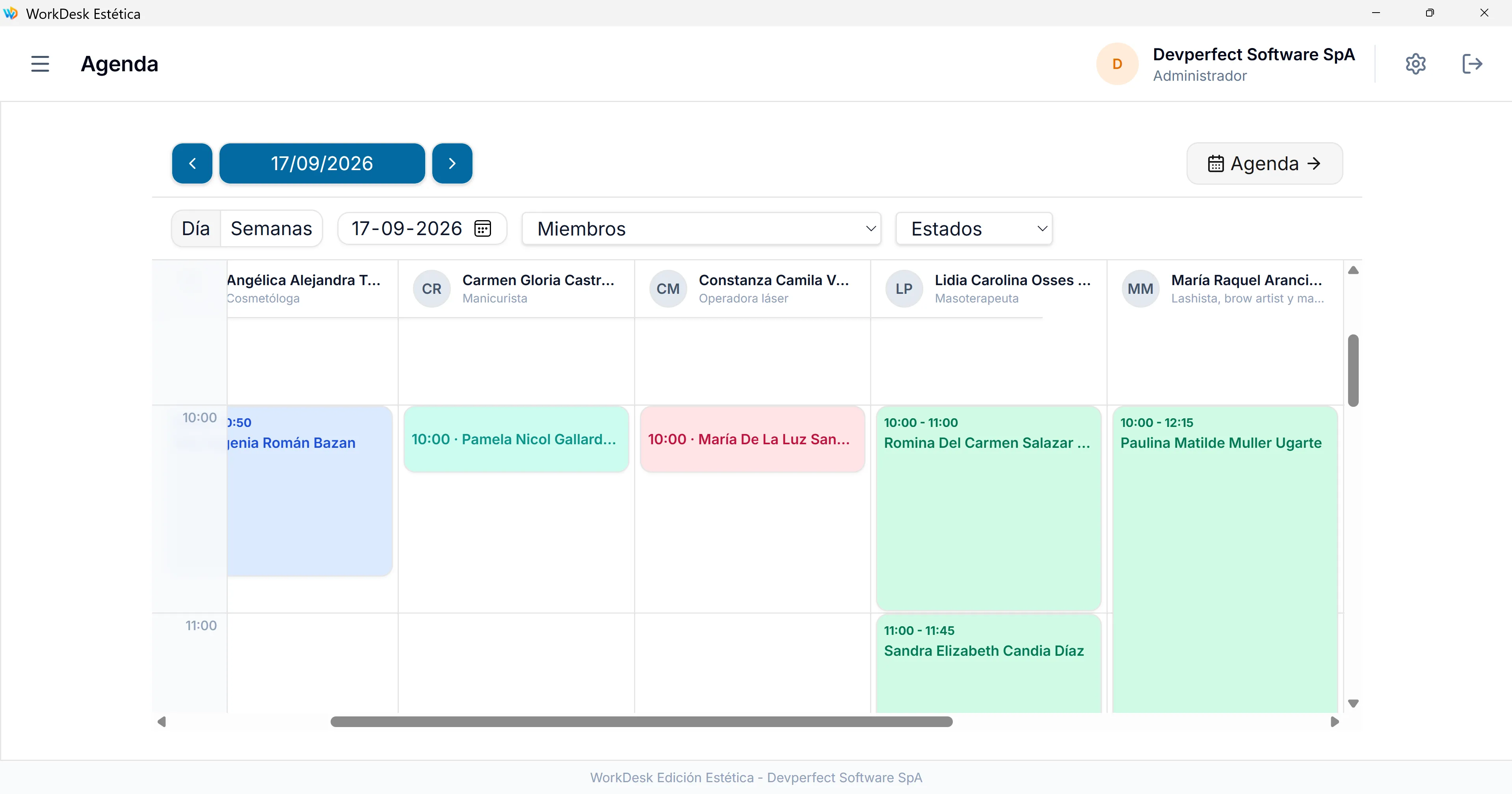Click the Angélica Alejandra column header
1512x794 pixels.
coord(312,289)
